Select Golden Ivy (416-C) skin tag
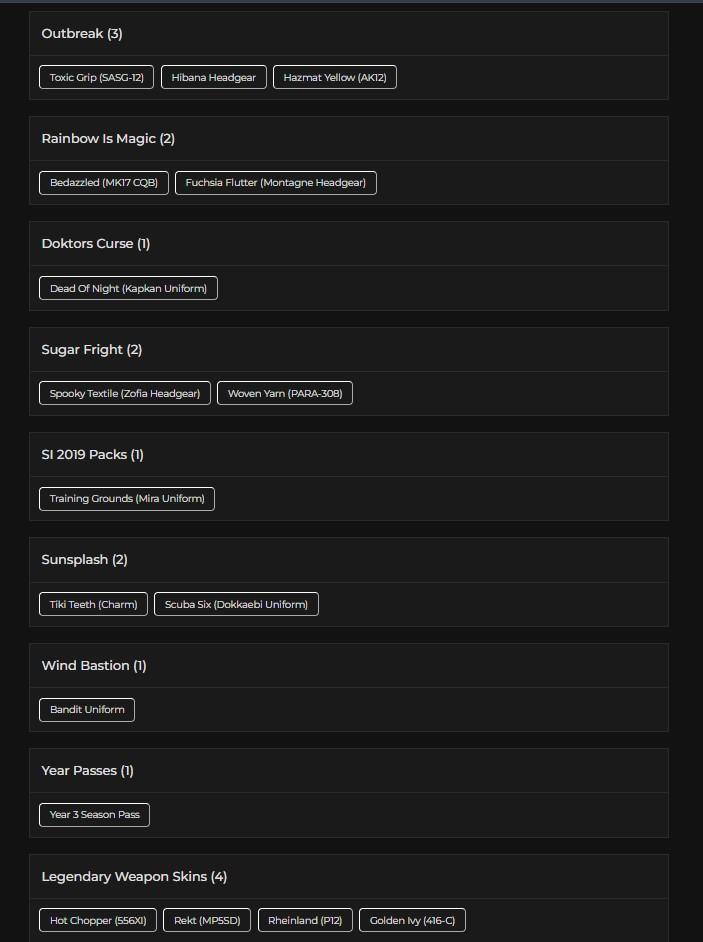The height and width of the screenshot is (942, 703). tap(412, 920)
